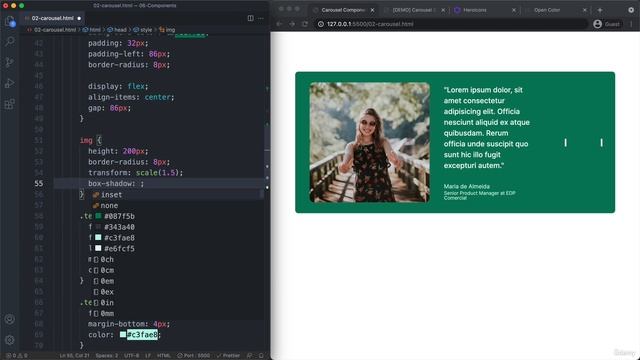Open the style breadcrumb segment
This screenshot has width=640, height=360.
tap(146, 30)
